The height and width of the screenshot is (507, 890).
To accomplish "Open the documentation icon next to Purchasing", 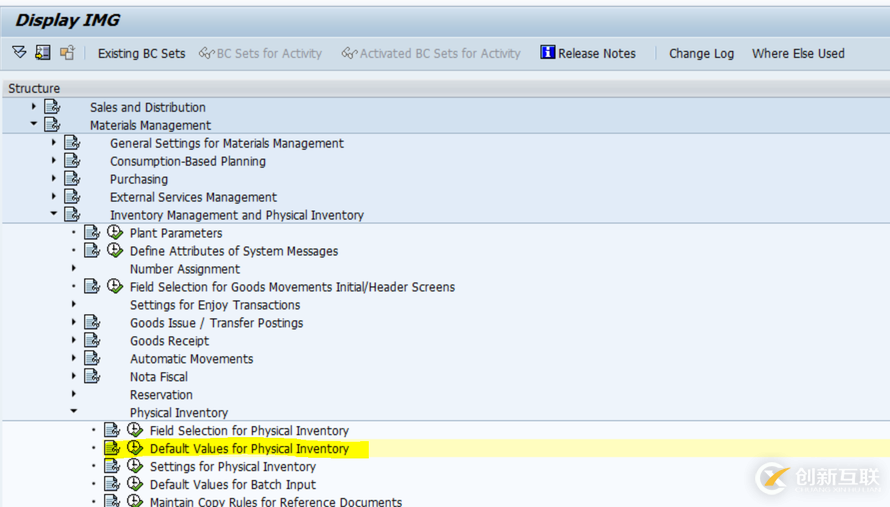I will [72, 180].
